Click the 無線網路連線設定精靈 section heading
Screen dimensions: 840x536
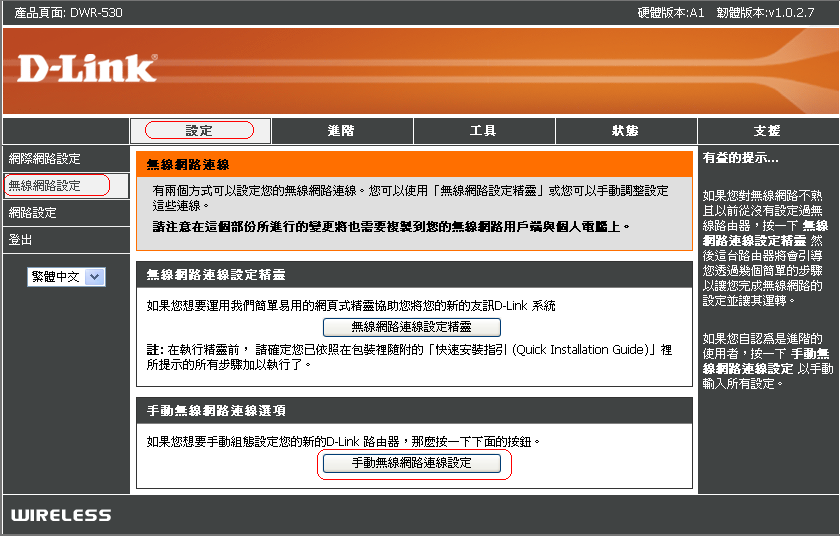(414, 275)
